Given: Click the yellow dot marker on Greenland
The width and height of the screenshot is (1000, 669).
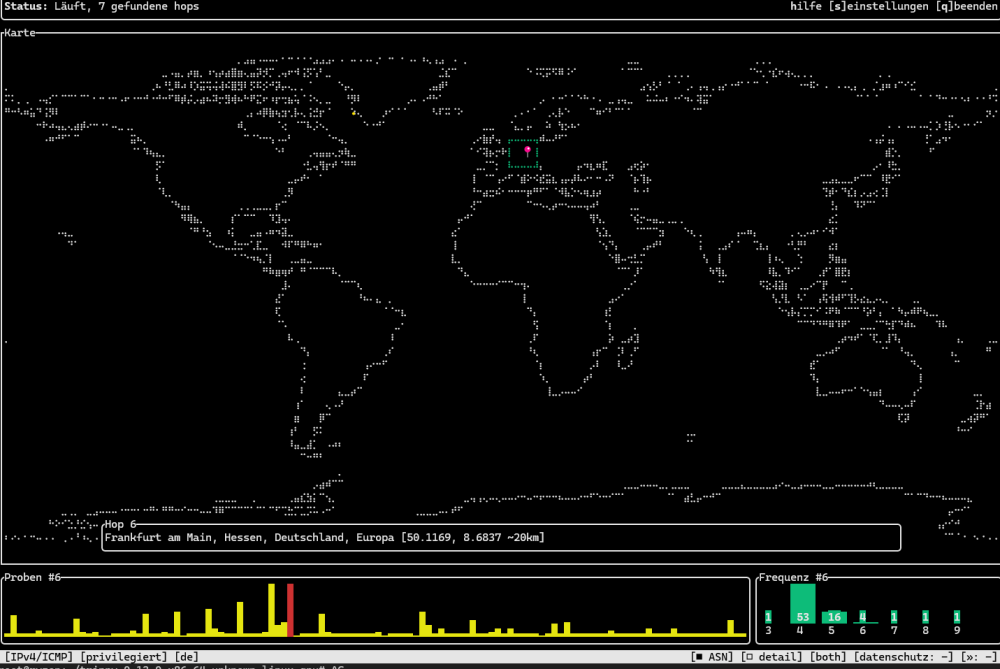Looking at the screenshot, I should (x=353, y=113).
